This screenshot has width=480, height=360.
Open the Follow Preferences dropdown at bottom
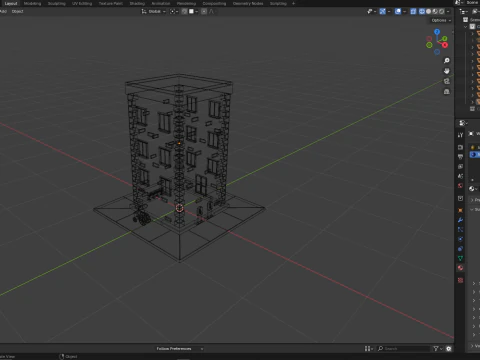click(x=179, y=349)
